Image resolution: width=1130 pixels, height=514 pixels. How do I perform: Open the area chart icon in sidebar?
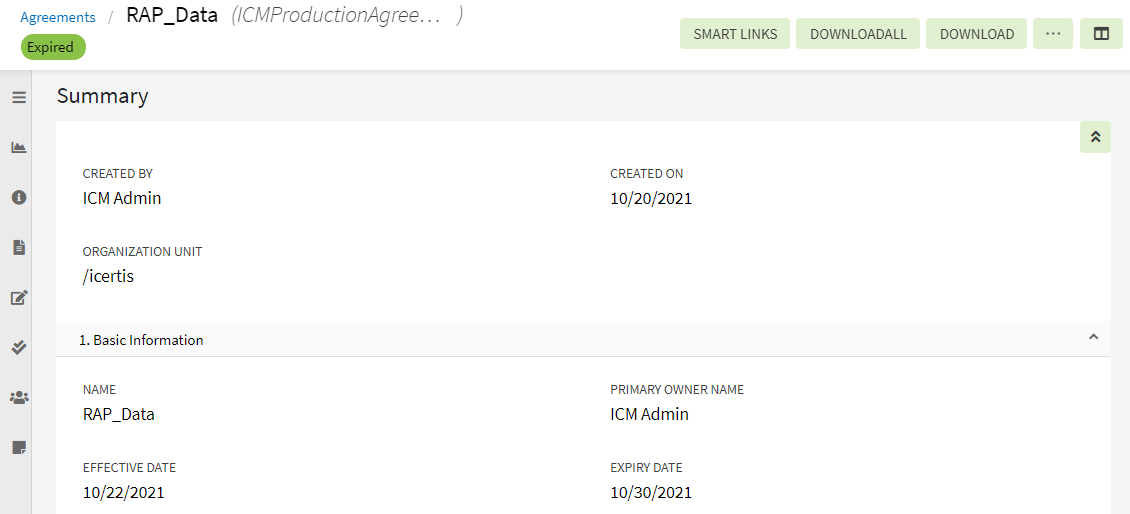(x=18, y=147)
